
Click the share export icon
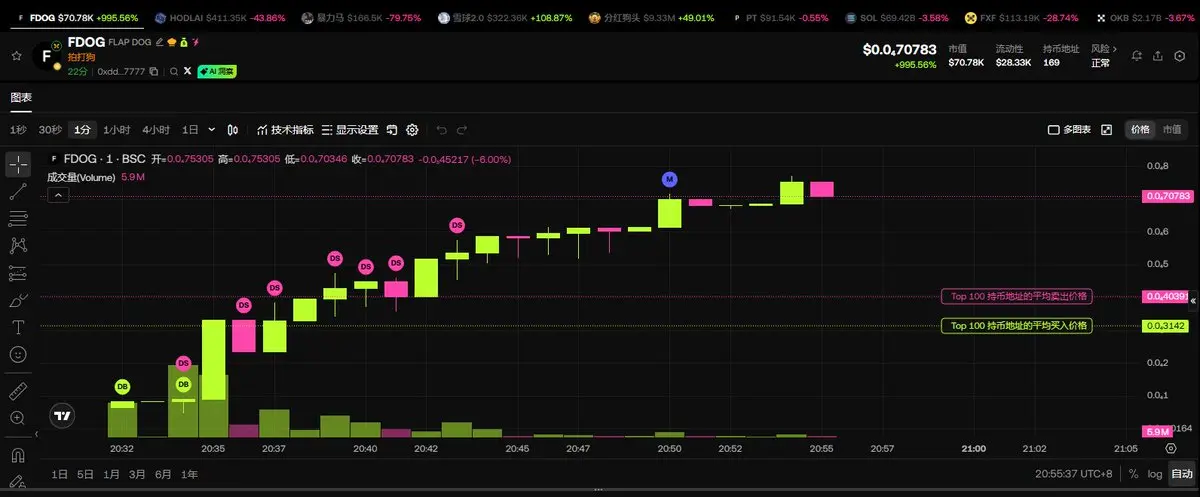pyautogui.click(x=1158, y=56)
